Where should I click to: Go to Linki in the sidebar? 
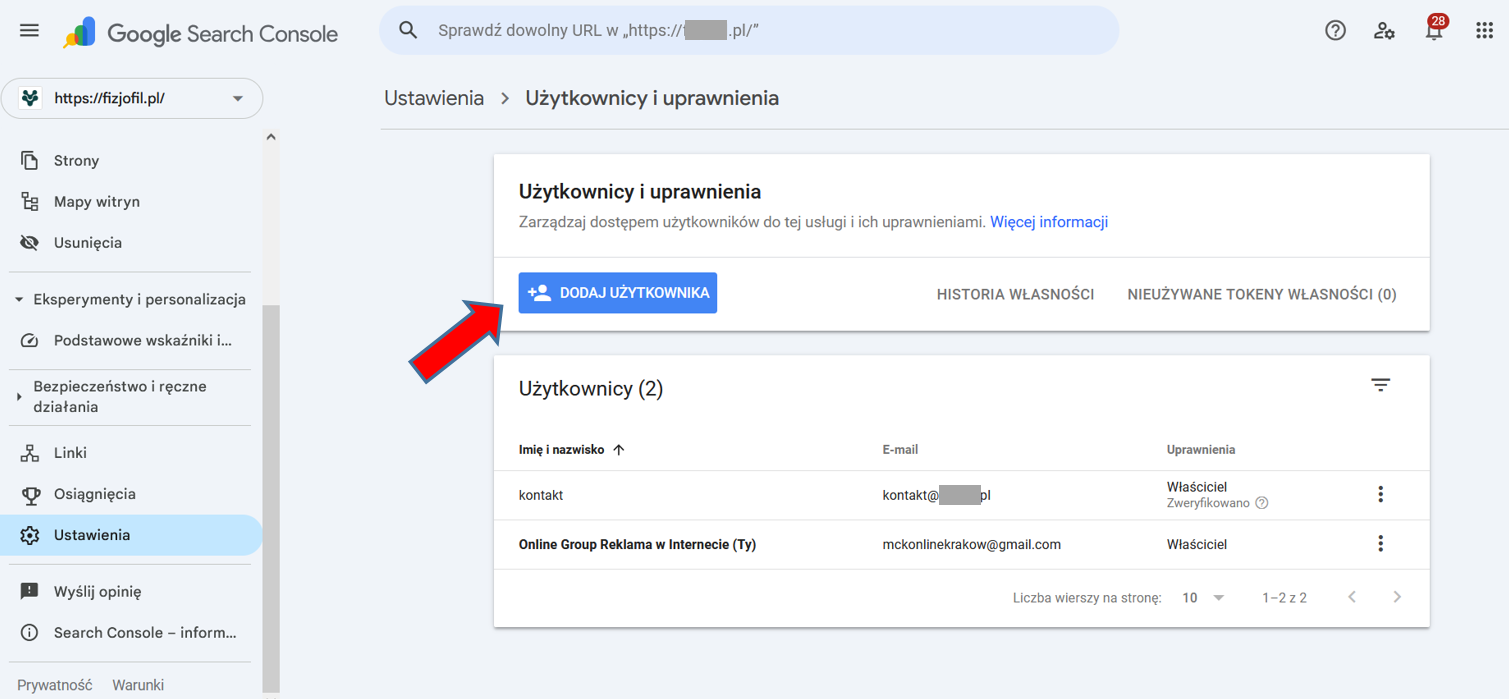(70, 453)
